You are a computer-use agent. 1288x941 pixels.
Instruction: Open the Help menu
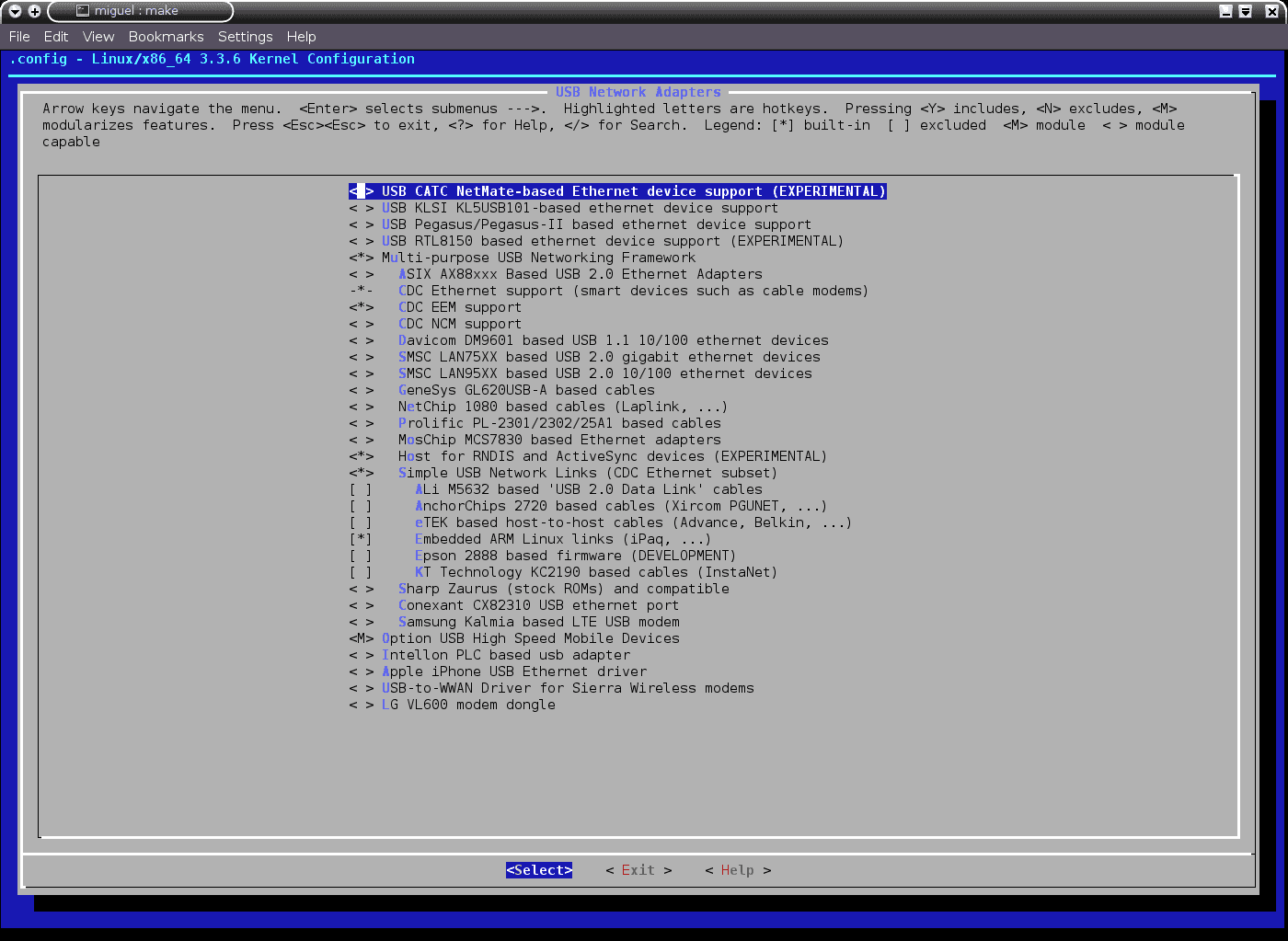click(x=302, y=37)
